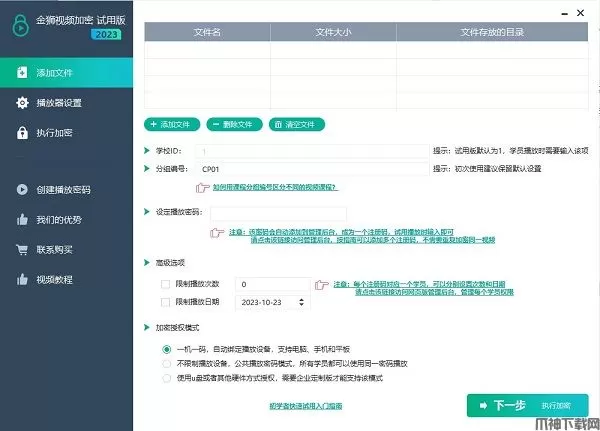Click the pointing-hand icon beside the password notice
Viewport: 600px width, 431px height.
tap(217, 232)
